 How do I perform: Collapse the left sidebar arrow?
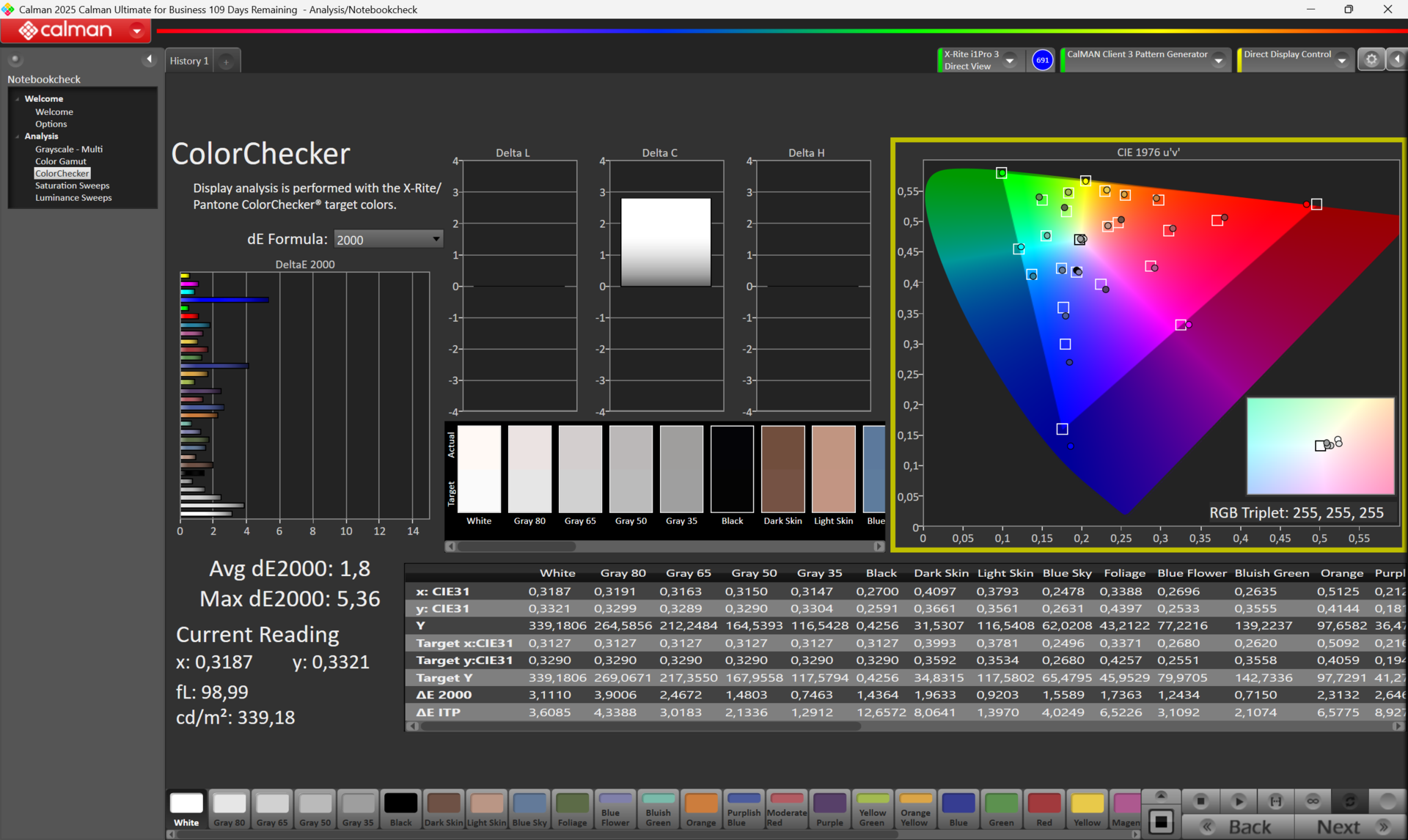tap(150, 59)
